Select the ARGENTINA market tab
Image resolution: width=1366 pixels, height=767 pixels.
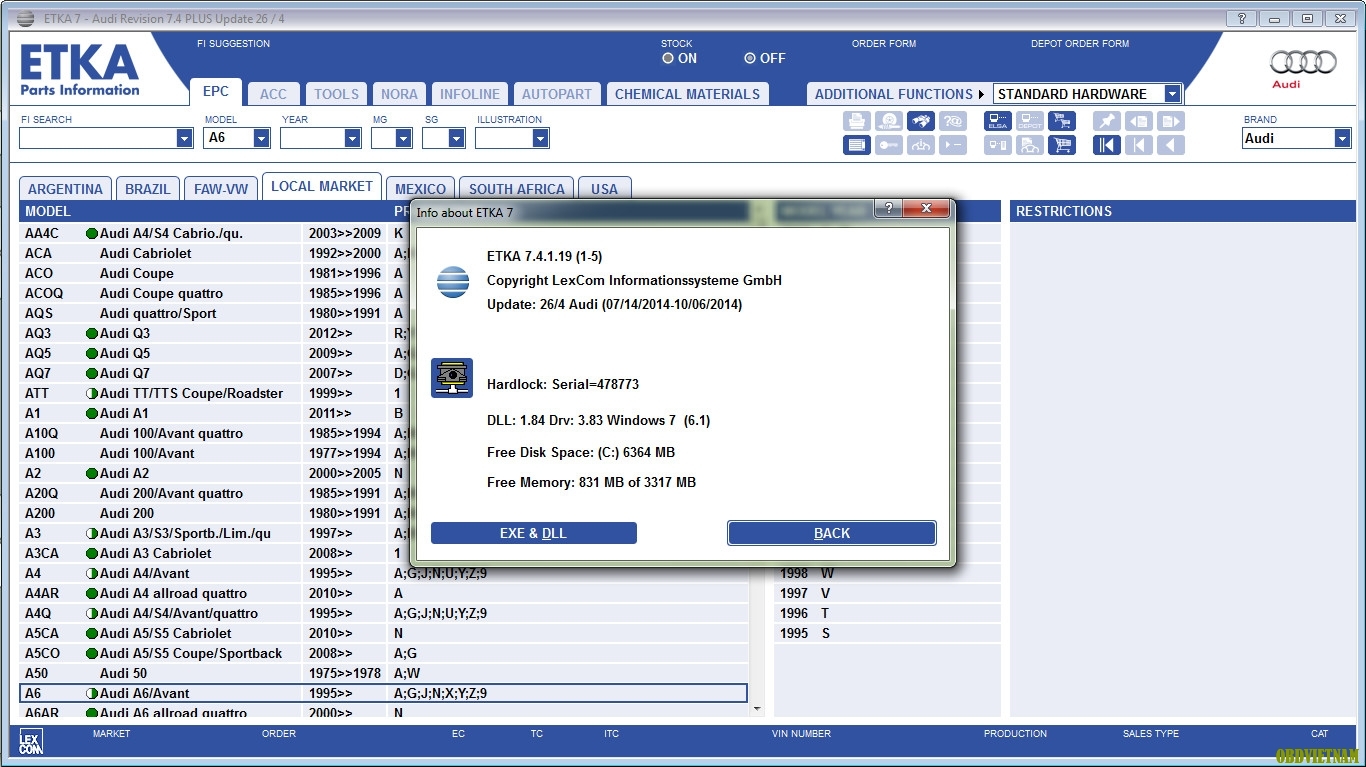[65, 189]
